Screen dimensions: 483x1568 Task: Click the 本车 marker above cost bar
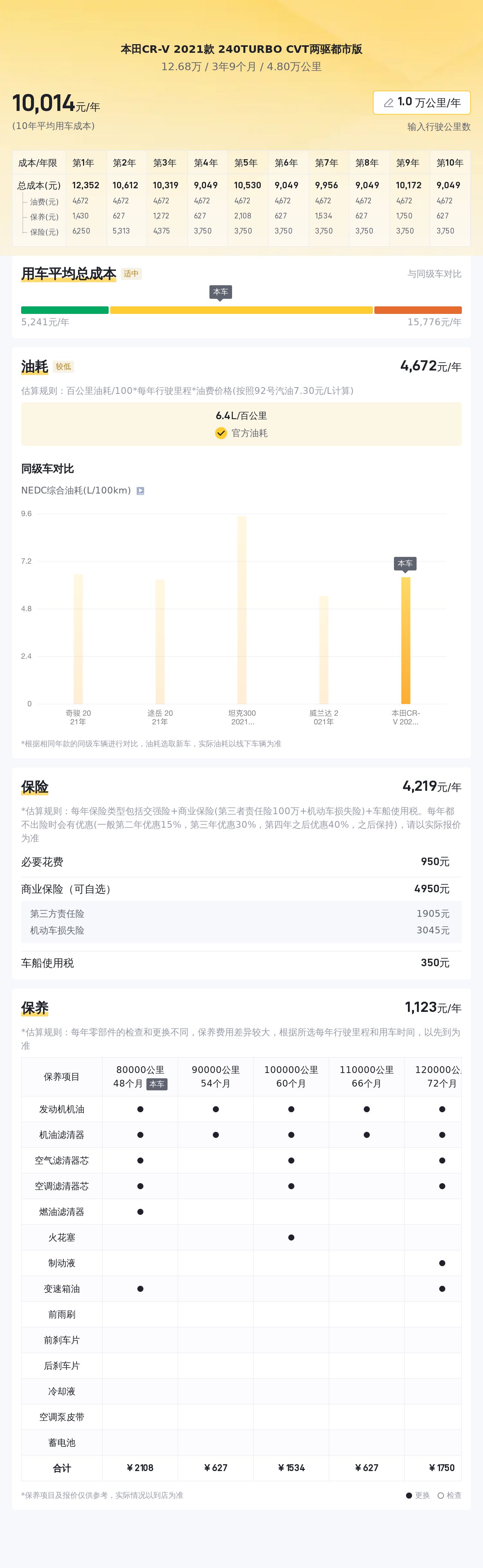click(220, 293)
